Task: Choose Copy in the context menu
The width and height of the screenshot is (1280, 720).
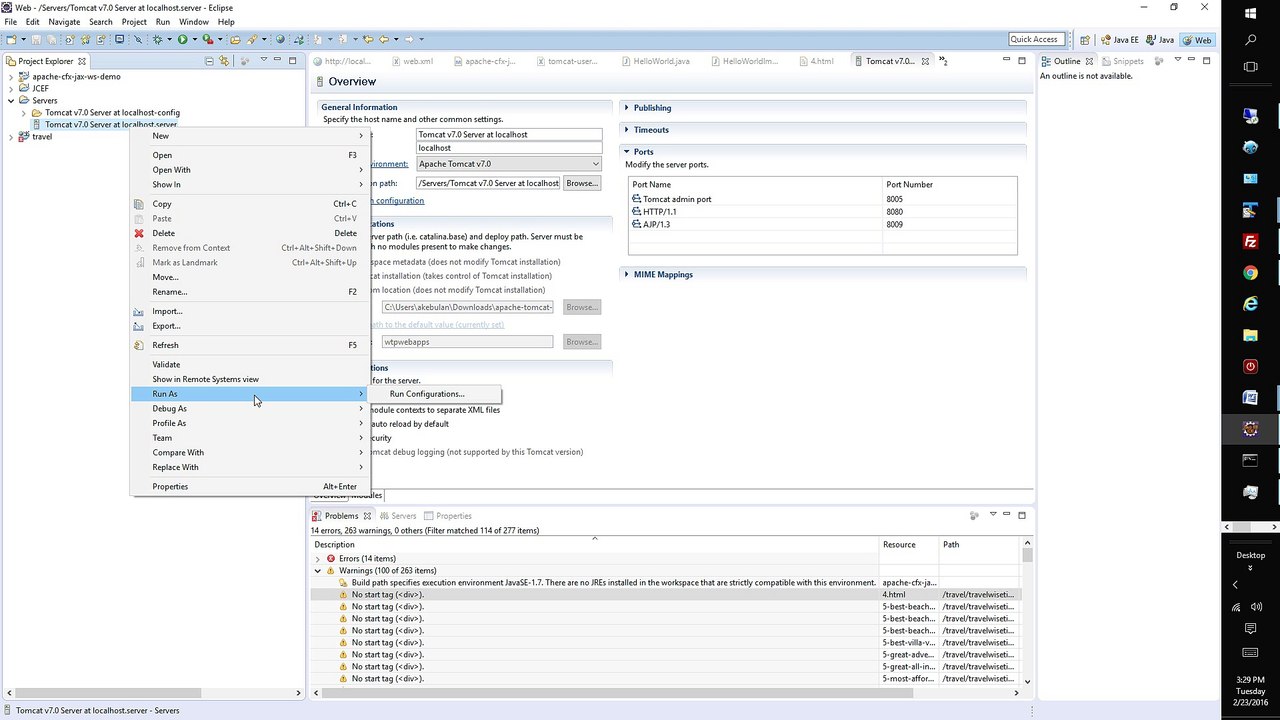Action: 249,205
